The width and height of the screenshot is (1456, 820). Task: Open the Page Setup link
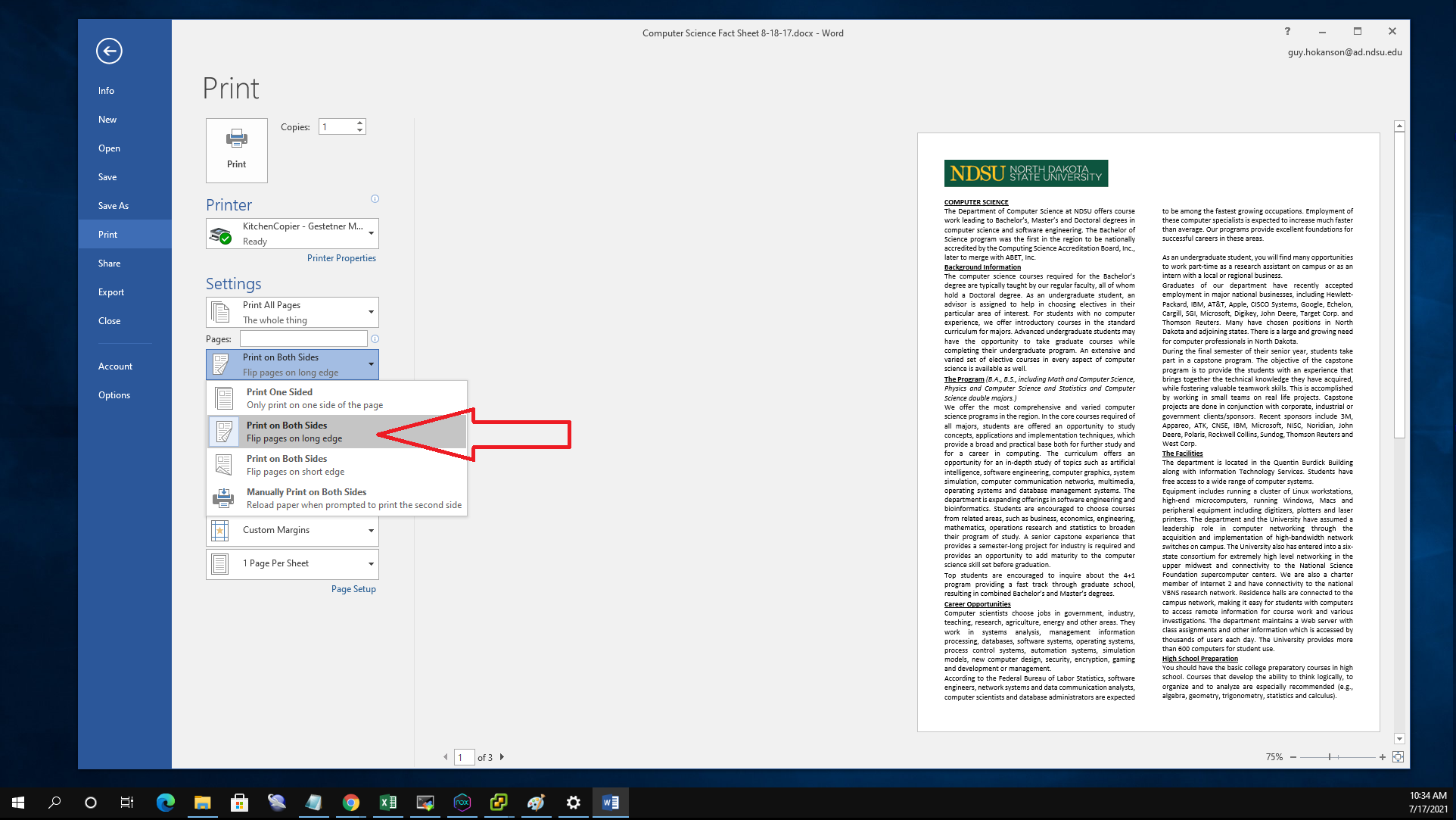tap(353, 589)
